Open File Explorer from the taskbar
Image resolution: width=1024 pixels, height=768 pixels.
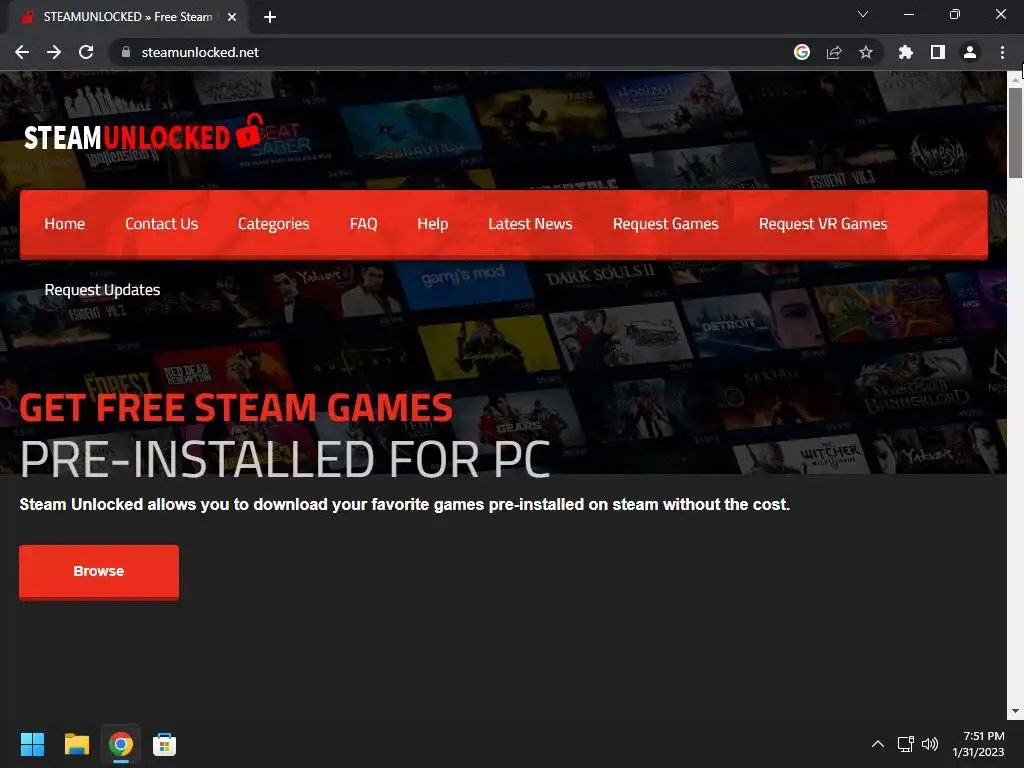point(76,744)
